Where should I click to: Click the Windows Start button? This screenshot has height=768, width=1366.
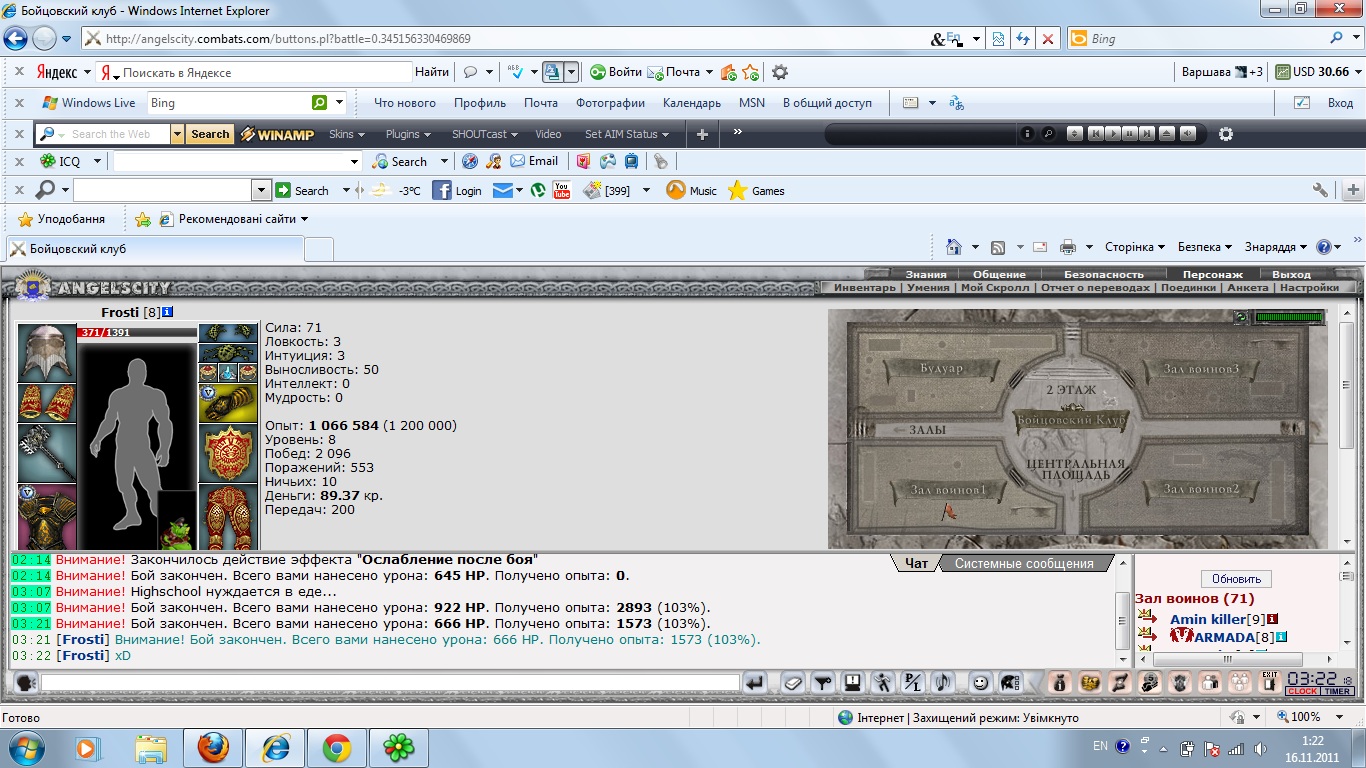[x=26, y=747]
